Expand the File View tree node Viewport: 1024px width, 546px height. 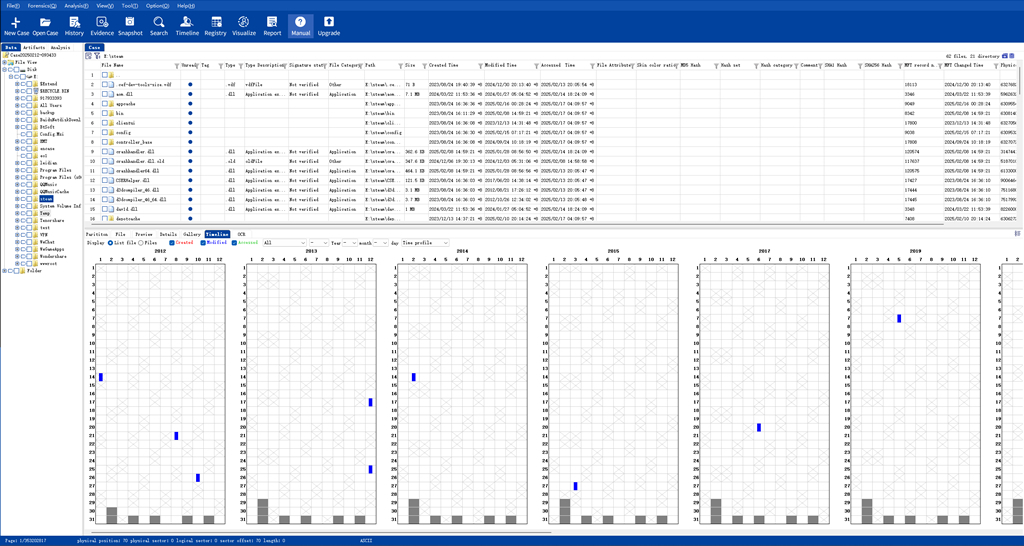(x=5, y=62)
